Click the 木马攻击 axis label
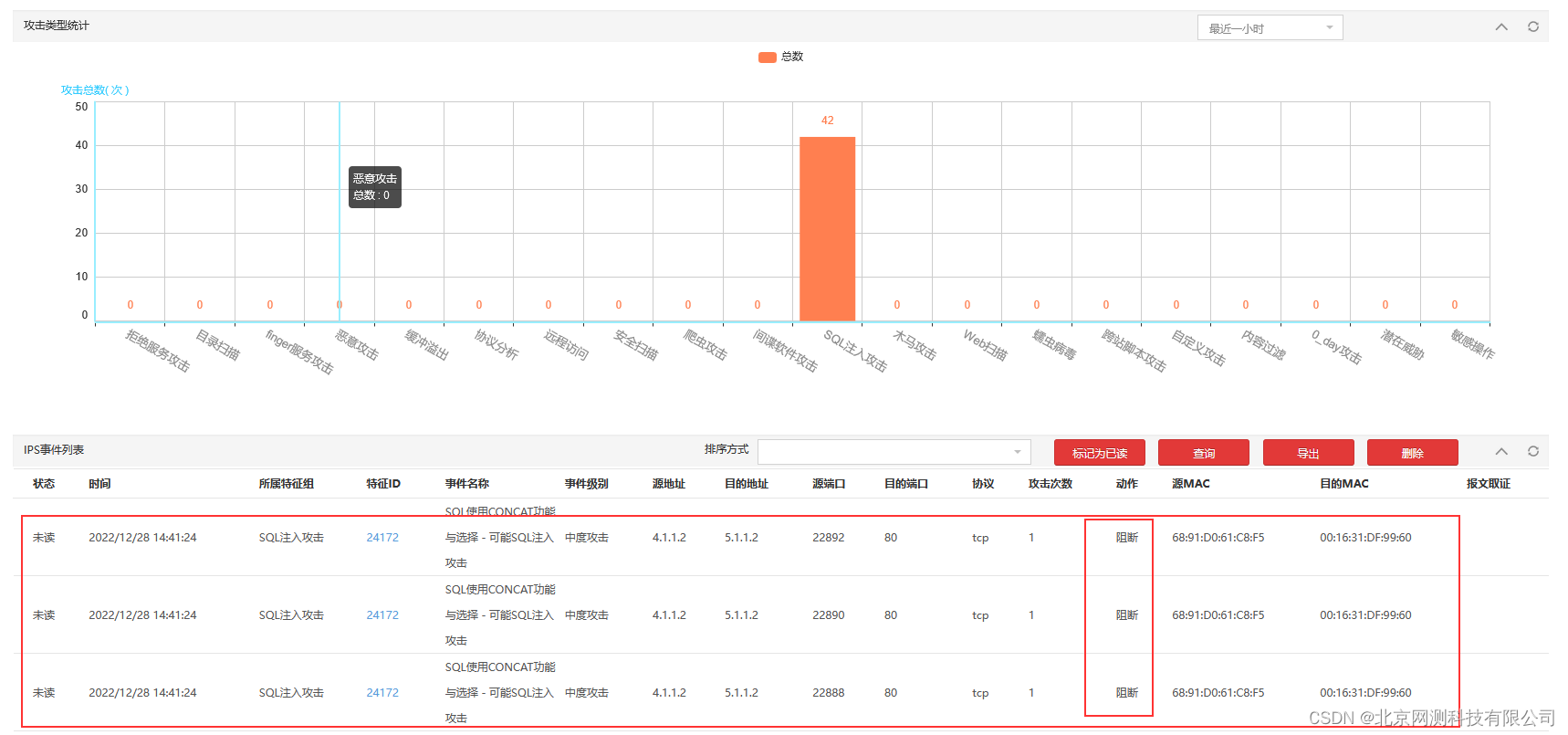 pyautogui.click(x=915, y=345)
